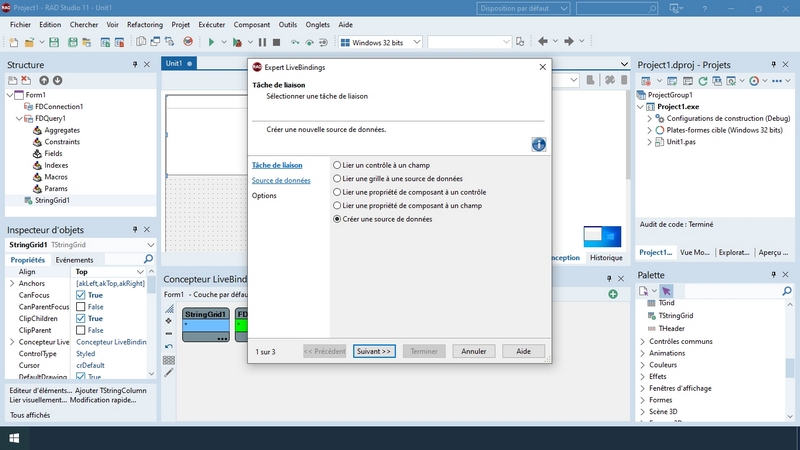This screenshot has height=450, width=800.
Task: Click the Windows Start button
Action: [15, 437]
